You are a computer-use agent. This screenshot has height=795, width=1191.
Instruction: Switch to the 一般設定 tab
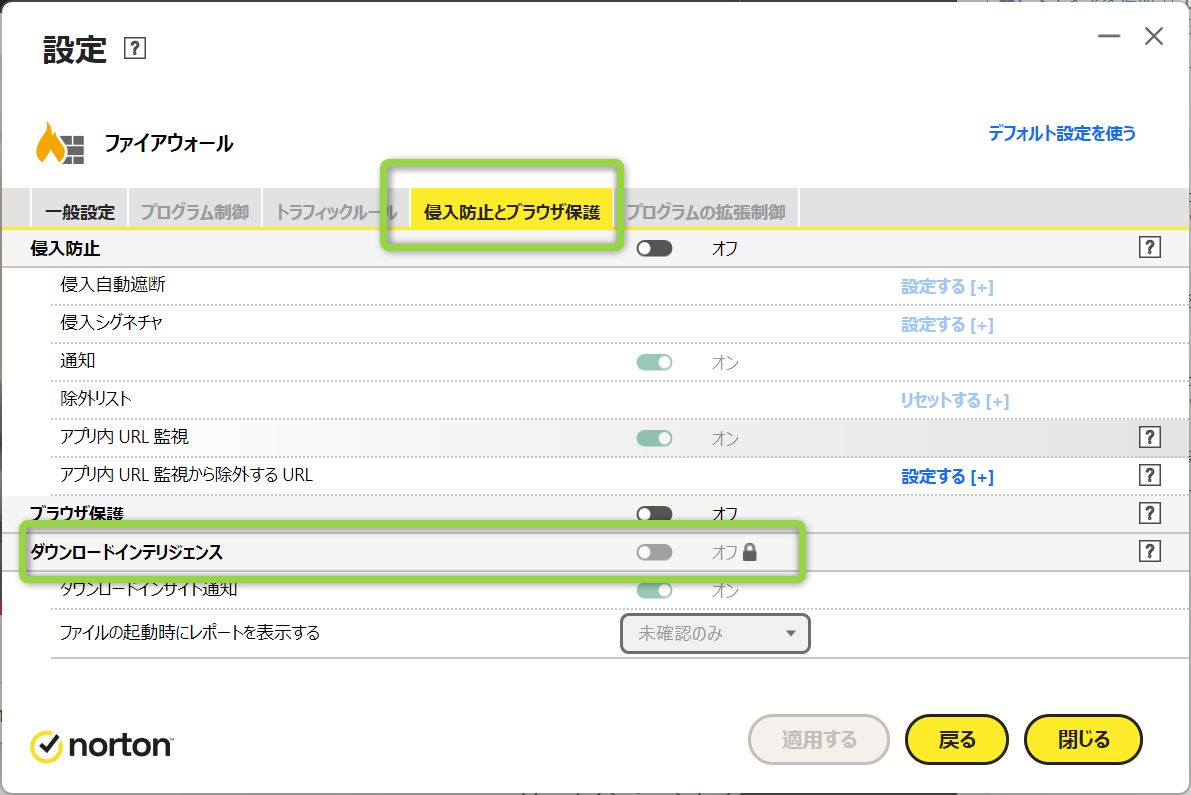pos(80,212)
